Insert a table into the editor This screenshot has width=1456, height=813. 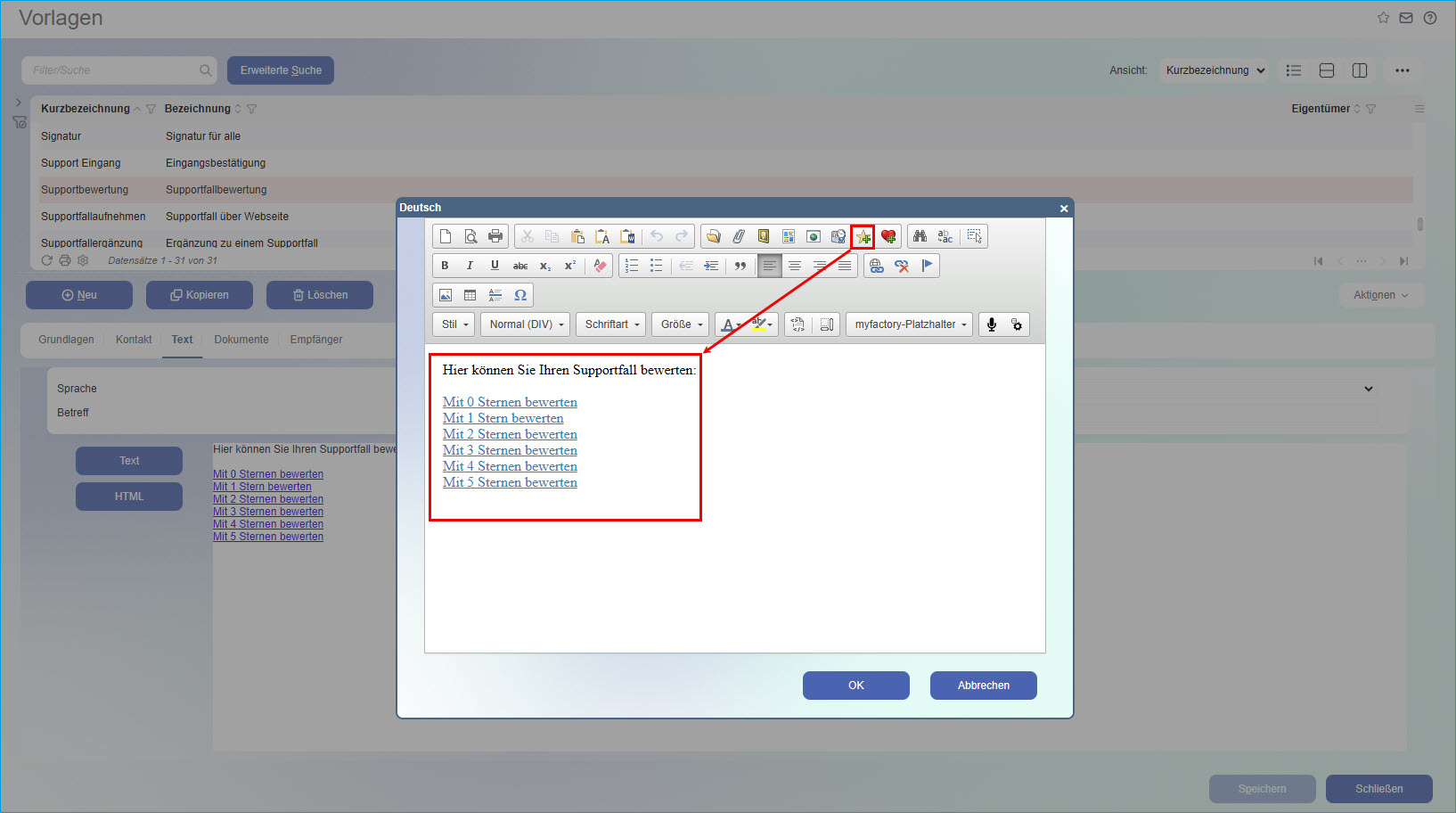click(470, 295)
